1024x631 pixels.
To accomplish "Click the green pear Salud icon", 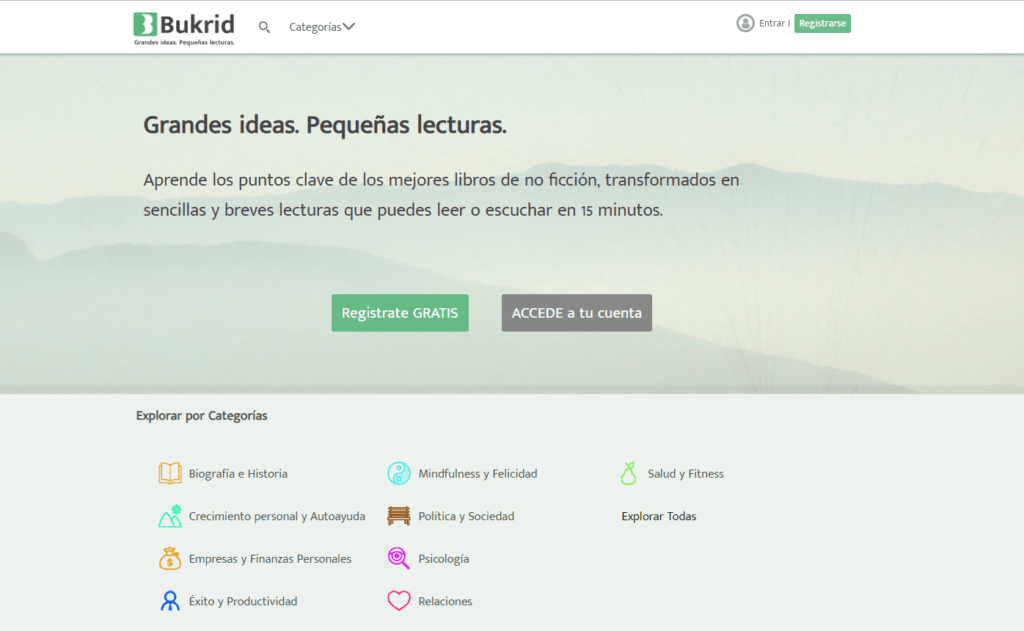I will point(628,473).
